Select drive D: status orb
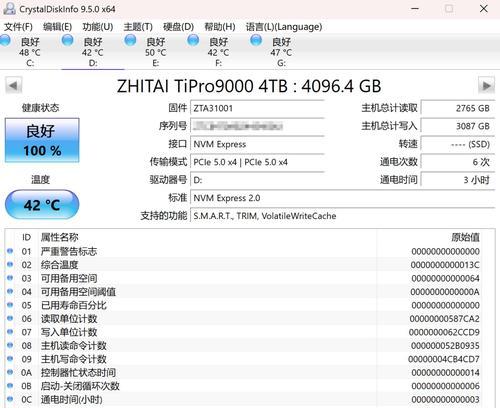Image resolution: width=500 pixels, height=408 pixels. [68, 40]
